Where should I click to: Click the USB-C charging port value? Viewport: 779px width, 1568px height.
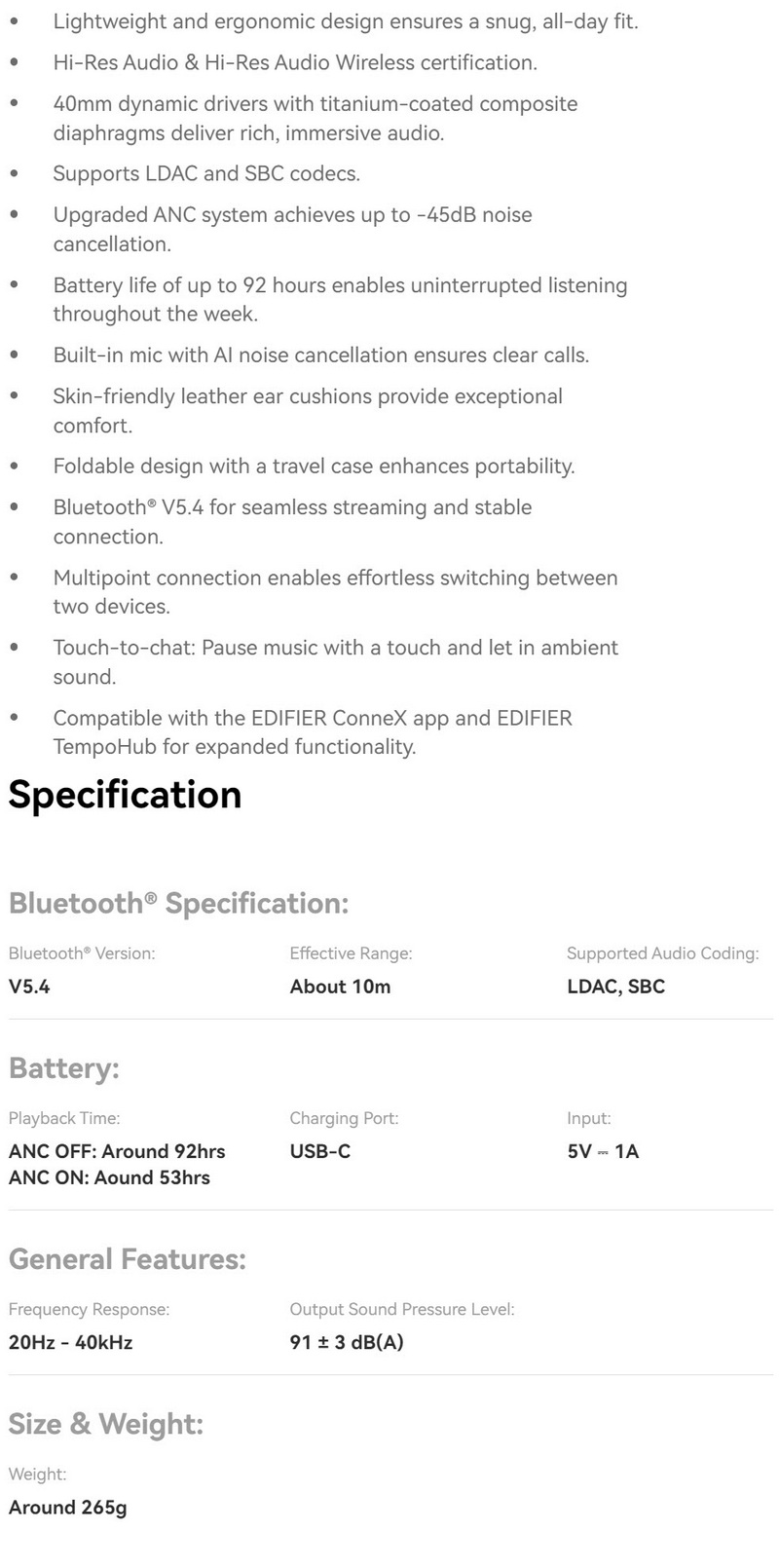(320, 1151)
